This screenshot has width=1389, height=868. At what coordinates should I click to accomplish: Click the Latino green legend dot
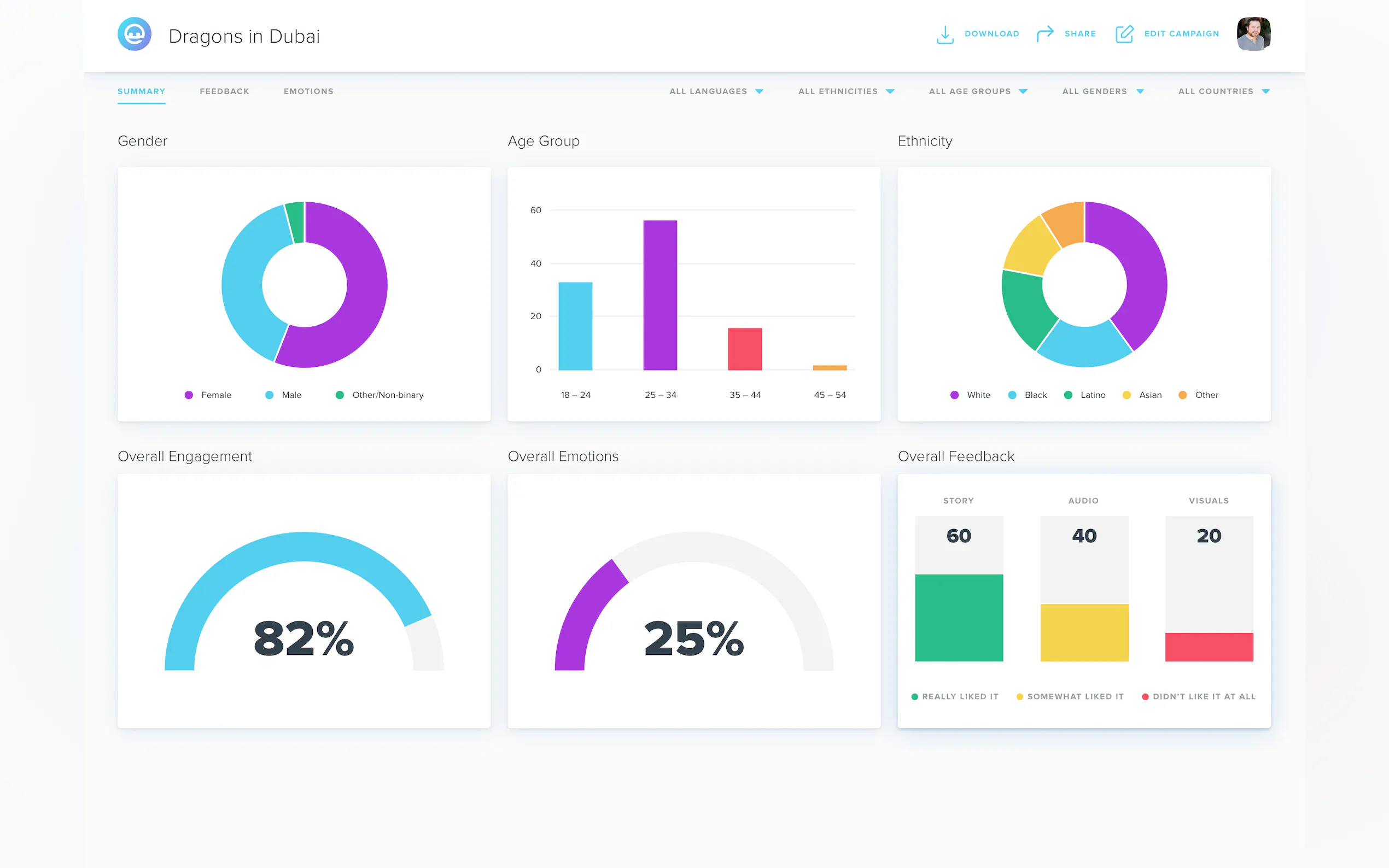tap(1068, 395)
